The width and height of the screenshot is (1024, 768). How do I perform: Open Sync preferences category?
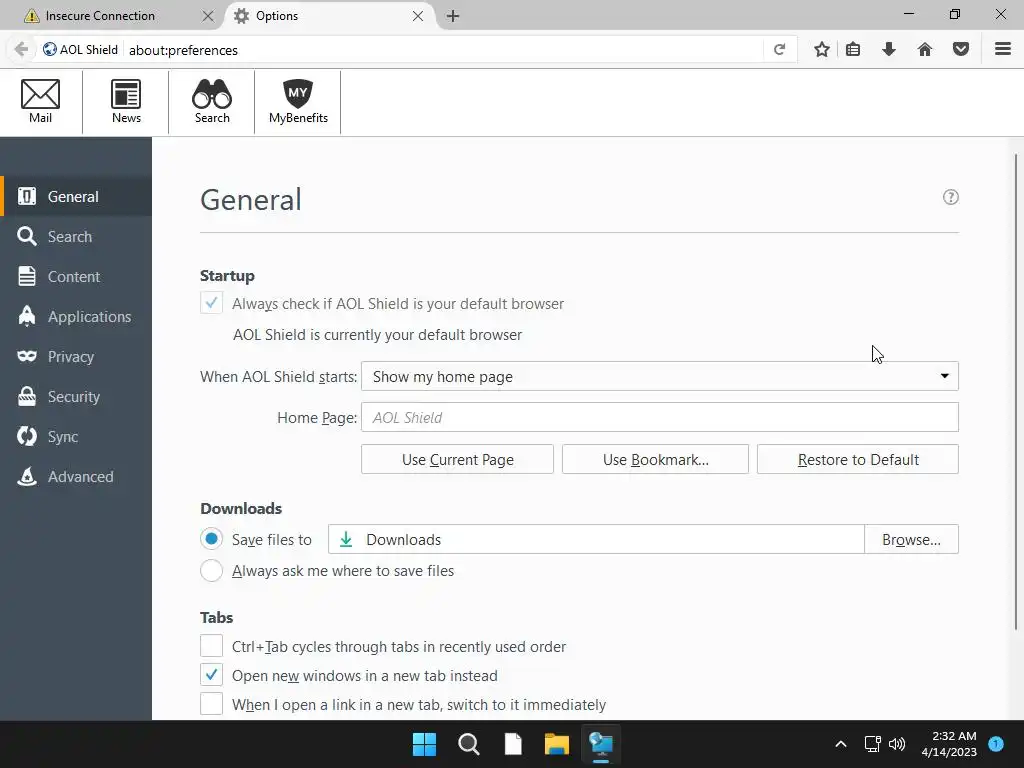(76, 436)
